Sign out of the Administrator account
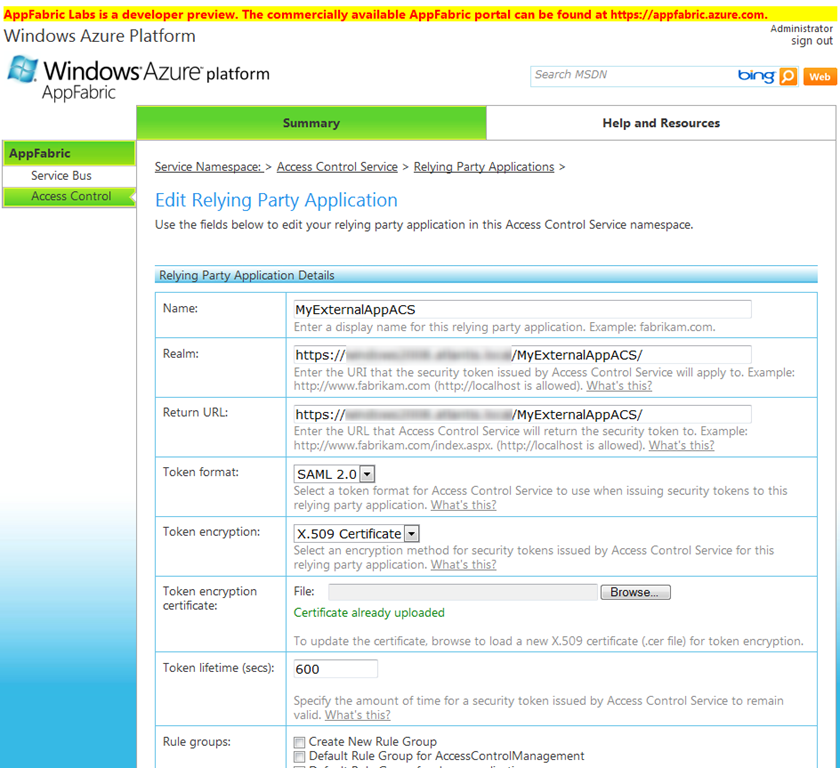The image size is (840, 768). 812,41
